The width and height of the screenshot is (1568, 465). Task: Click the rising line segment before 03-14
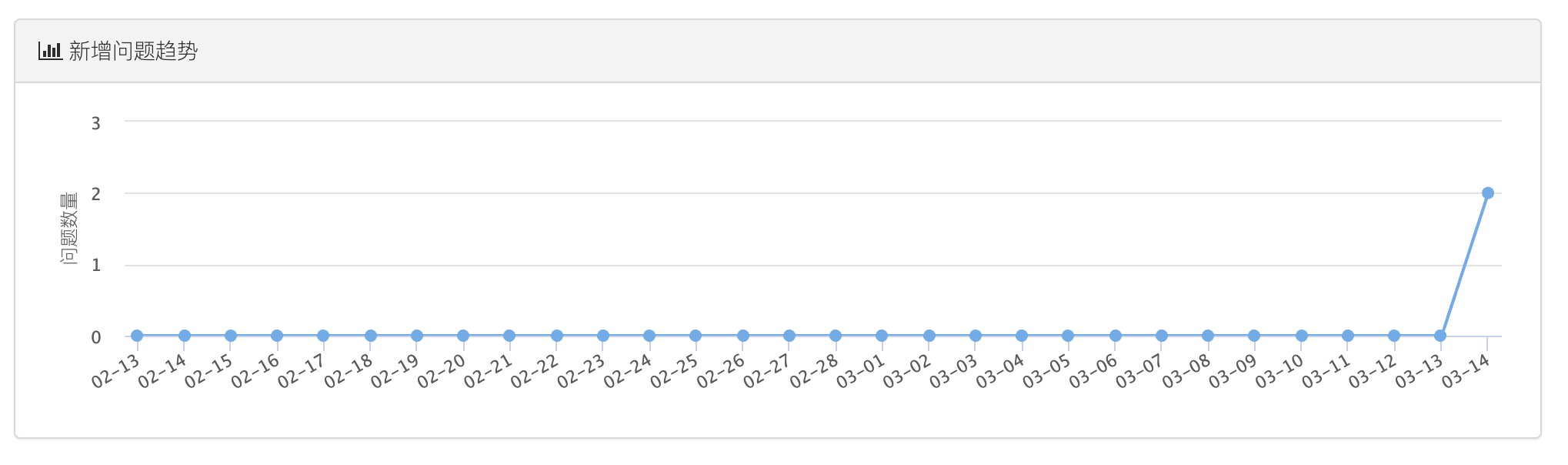pos(1464,264)
